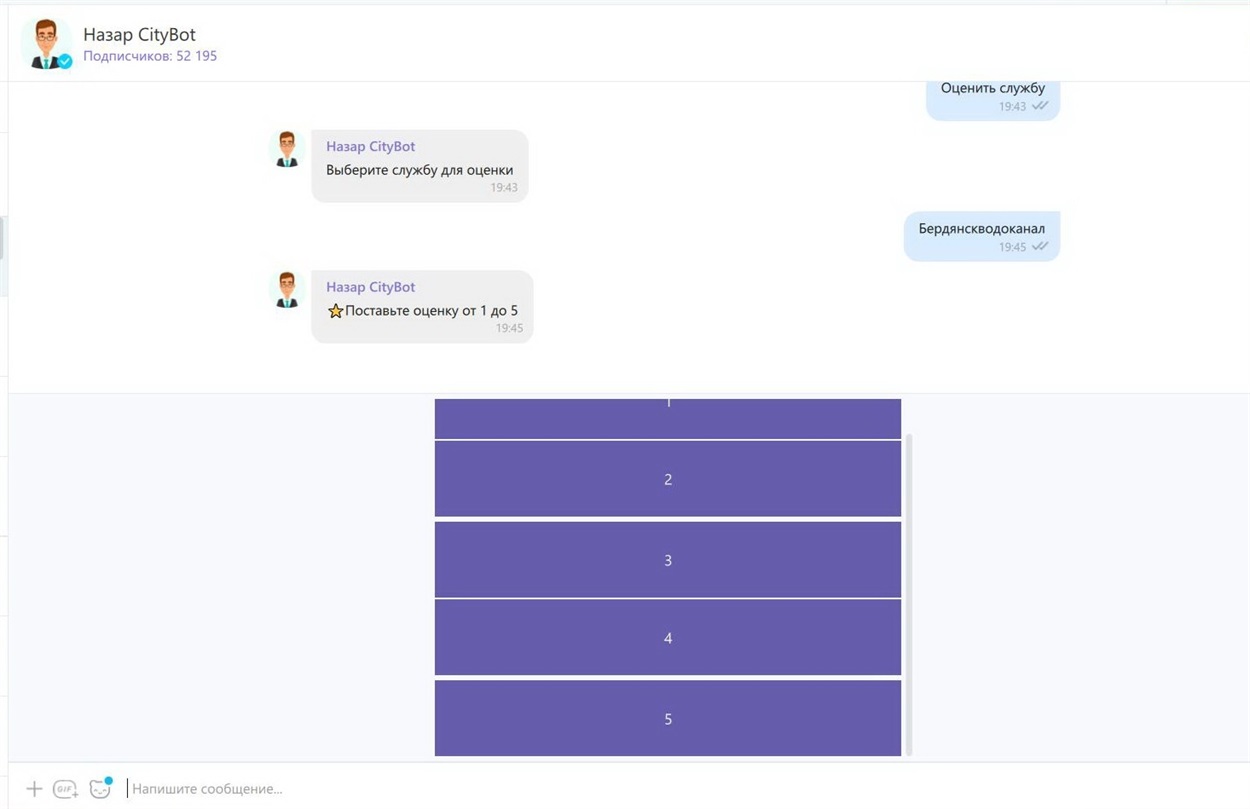1250x809 pixels.
Task: Click the rating keyboard scrollbar
Action: 909,595
